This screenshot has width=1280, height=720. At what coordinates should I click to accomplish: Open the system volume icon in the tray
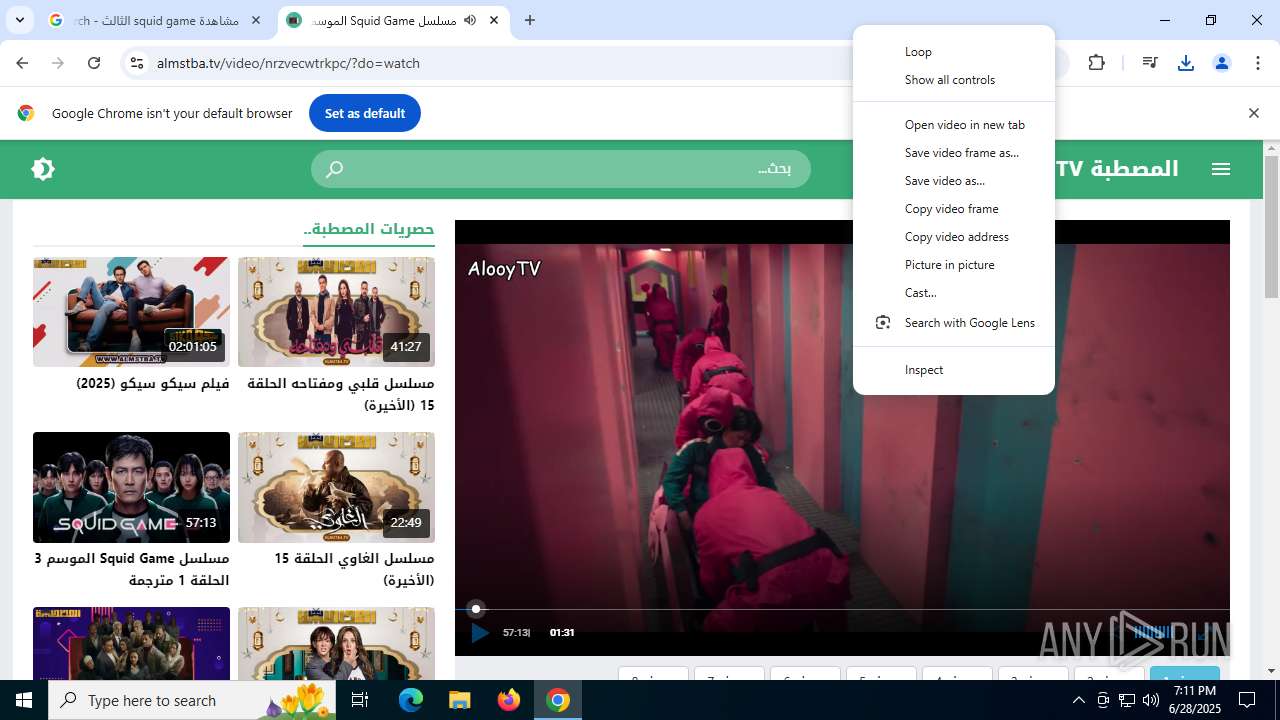(1150, 700)
